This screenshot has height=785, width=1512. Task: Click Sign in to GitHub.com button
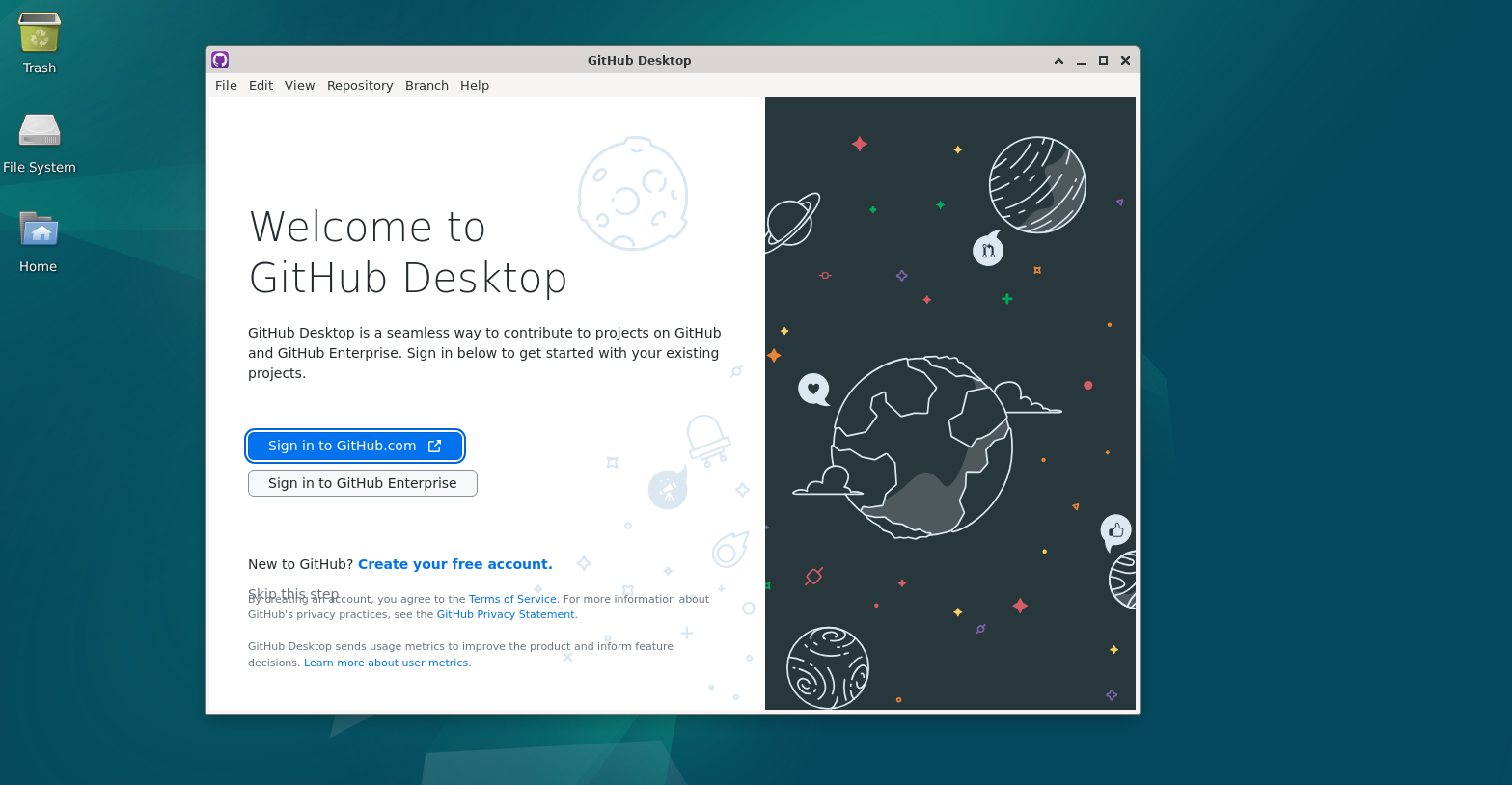tap(355, 446)
